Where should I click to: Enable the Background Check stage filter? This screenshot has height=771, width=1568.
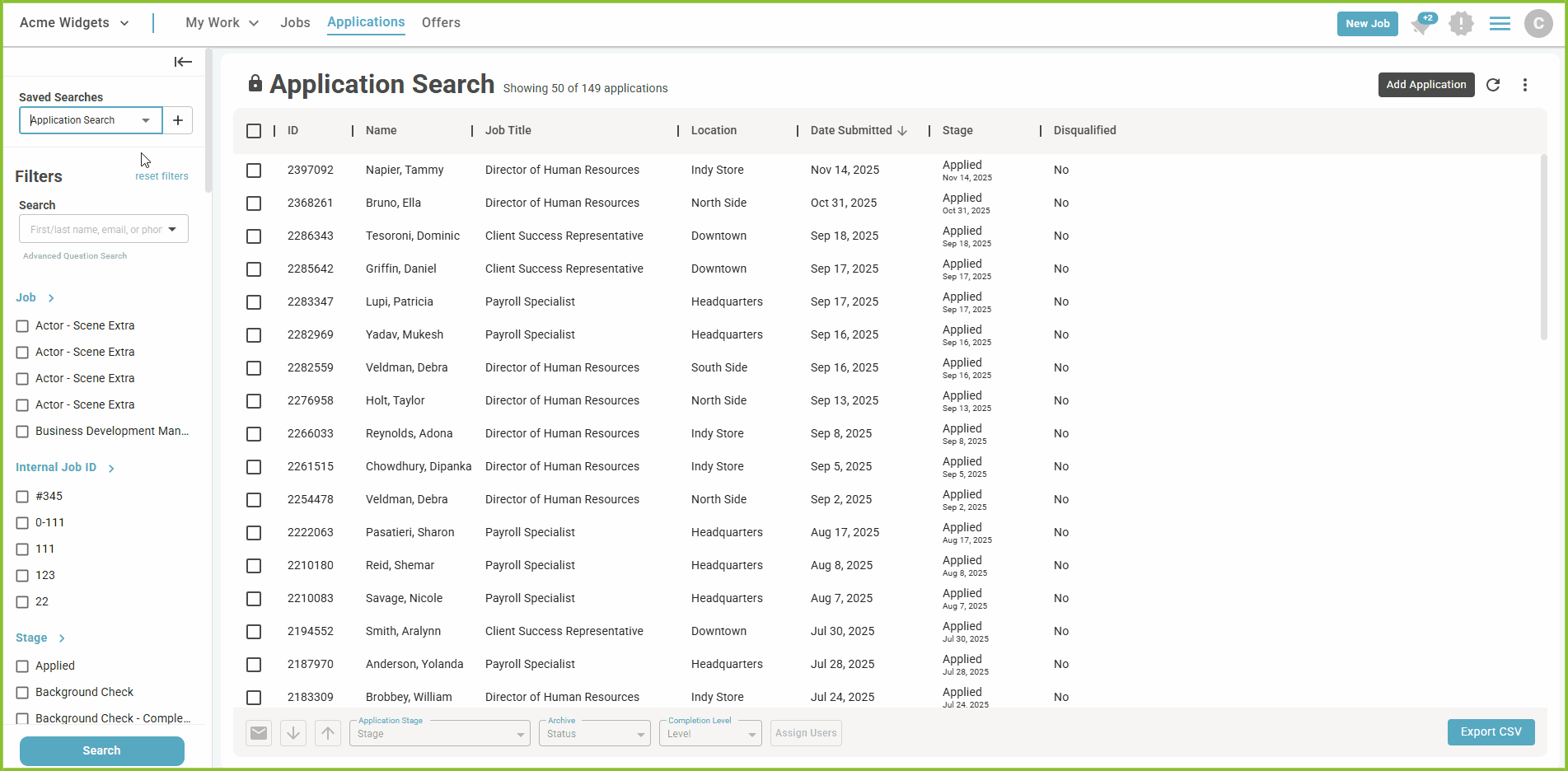pyautogui.click(x=22, y=693)
